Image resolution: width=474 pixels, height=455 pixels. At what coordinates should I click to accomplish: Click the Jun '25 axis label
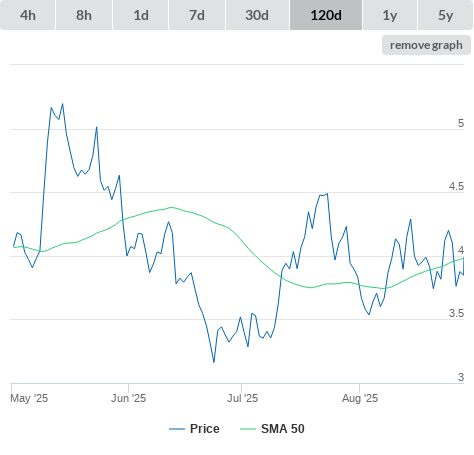pos(128,398)
